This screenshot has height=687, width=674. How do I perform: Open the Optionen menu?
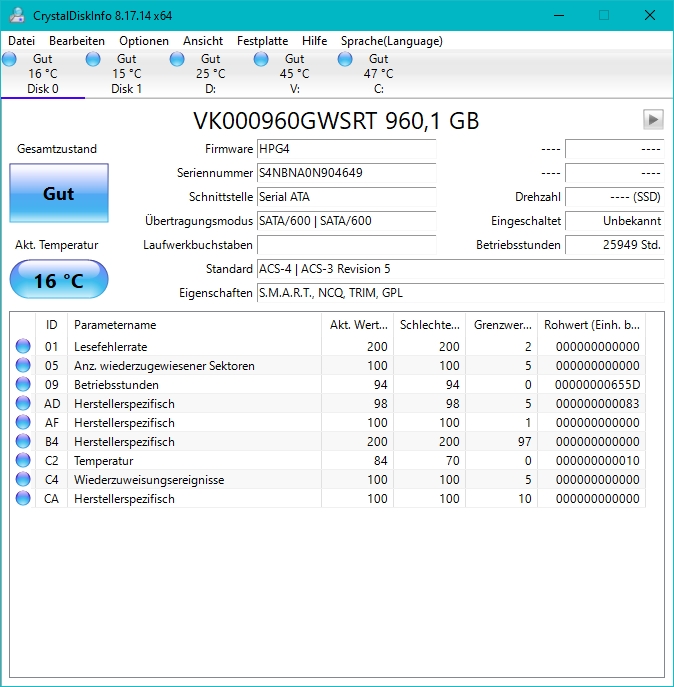[144, 41]
